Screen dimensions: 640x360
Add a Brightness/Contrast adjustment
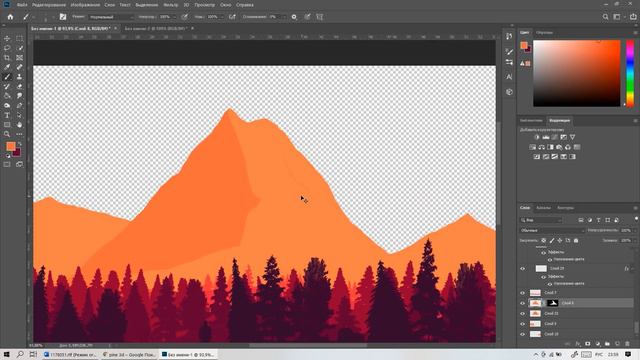(x=537, y=137)
